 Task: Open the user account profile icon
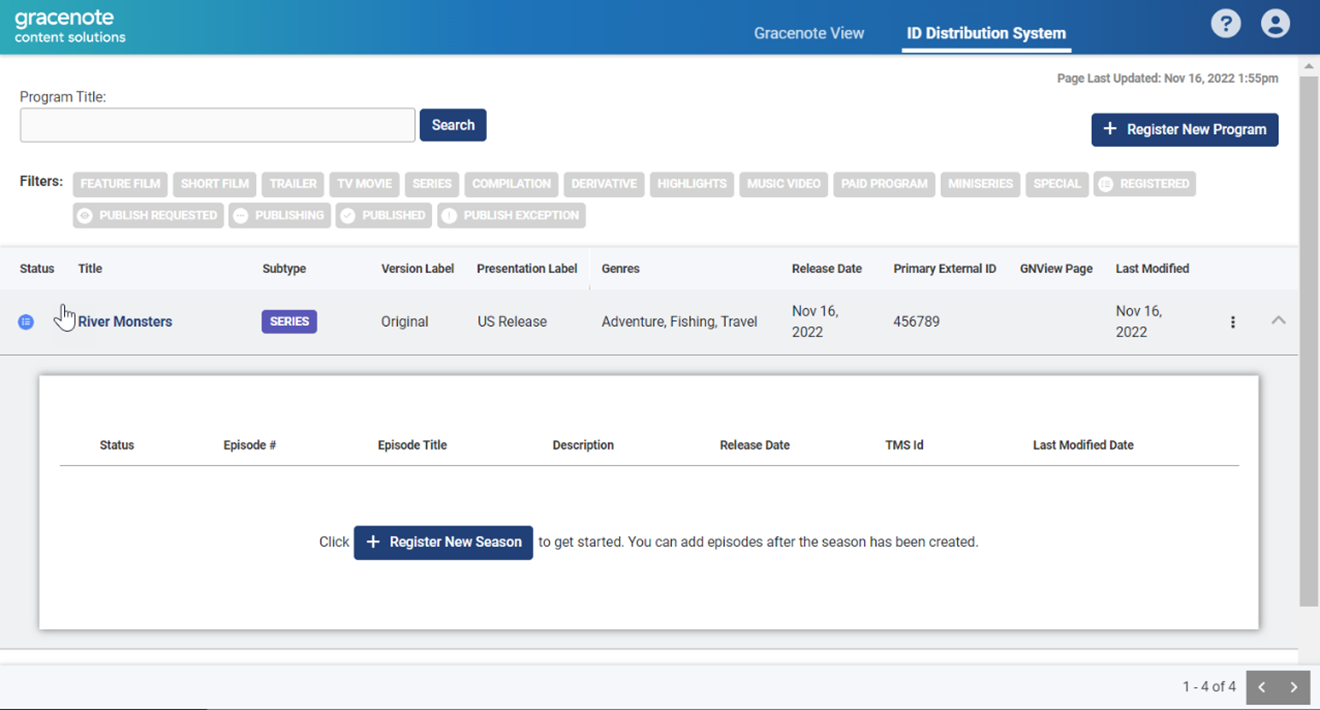[1275, 24]
